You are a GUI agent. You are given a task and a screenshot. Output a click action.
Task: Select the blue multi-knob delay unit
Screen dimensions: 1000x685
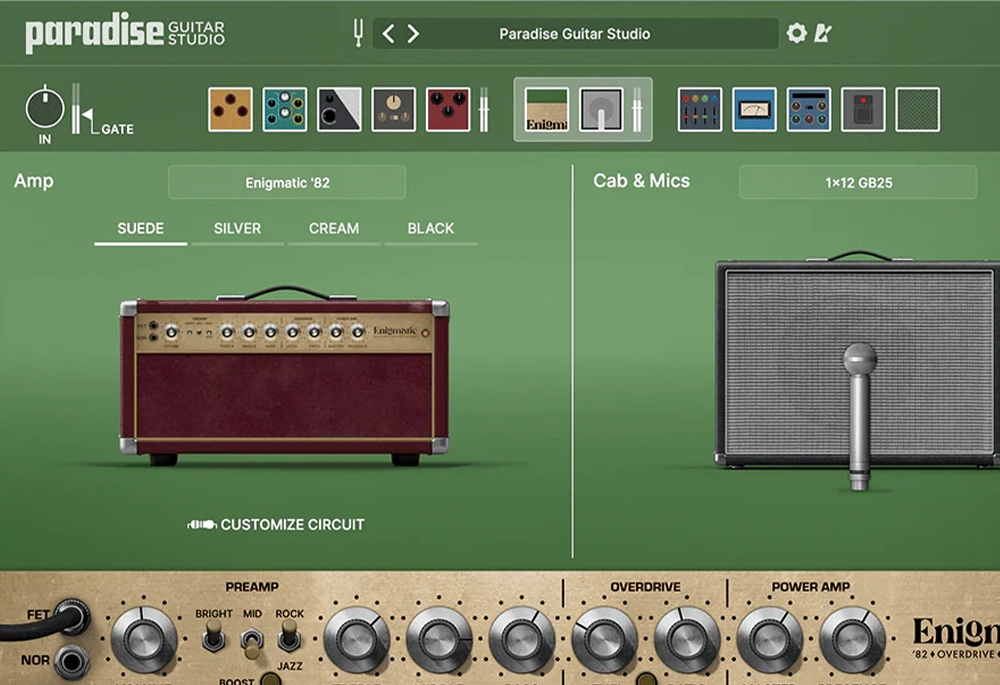pyautogui.click(x=809, y=110)
